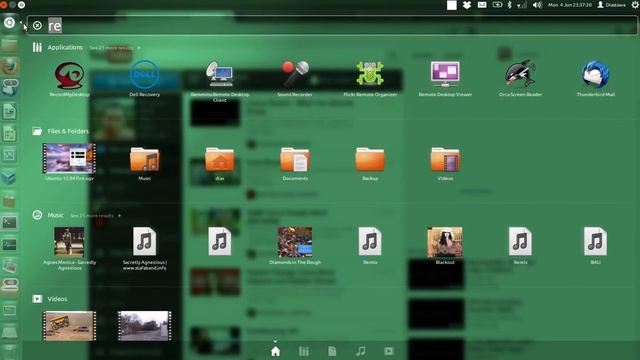Click the Ubuntu dash home button
The image size is (640, 360).
(9, 23)
